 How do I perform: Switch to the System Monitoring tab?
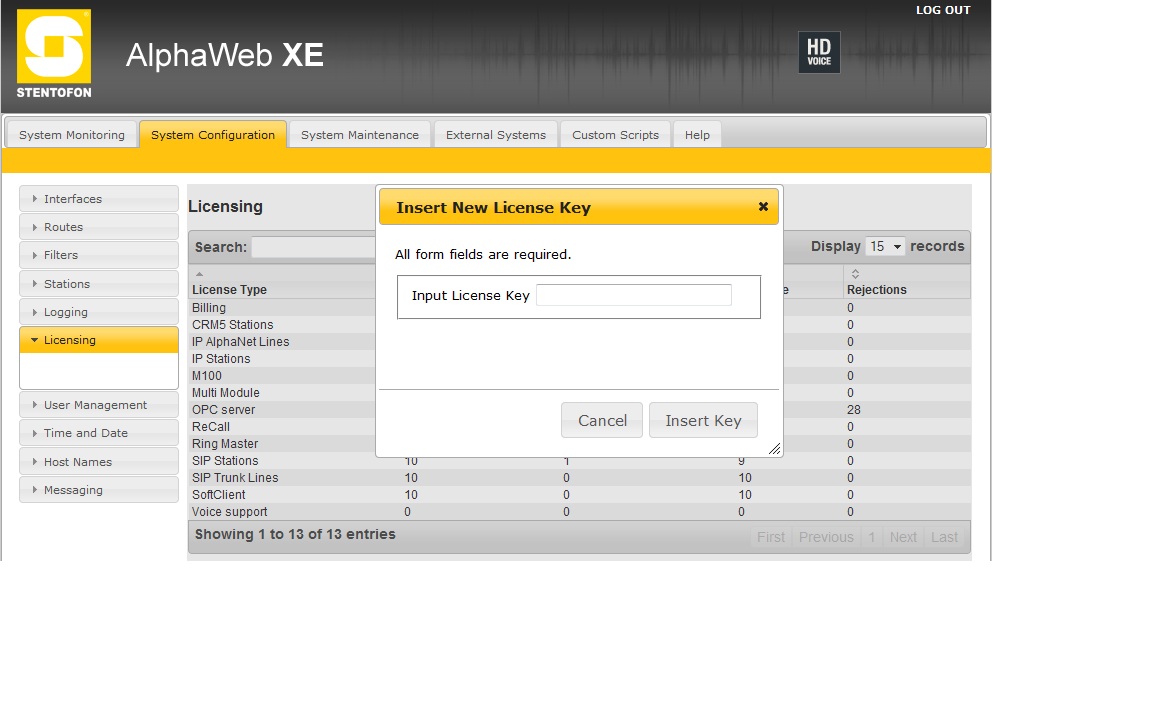click(72, 135)
